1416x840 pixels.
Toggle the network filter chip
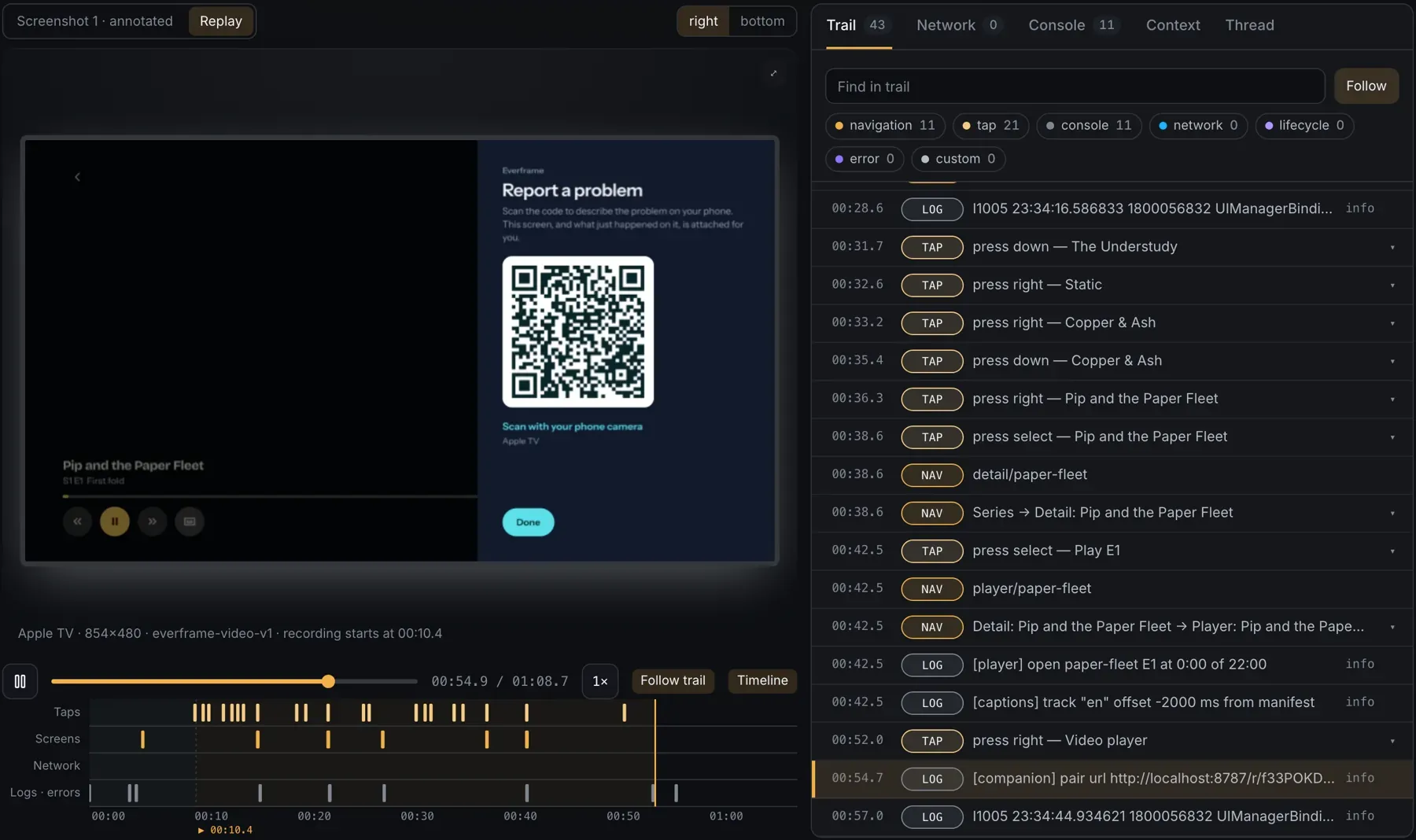tap(1198, 126)
